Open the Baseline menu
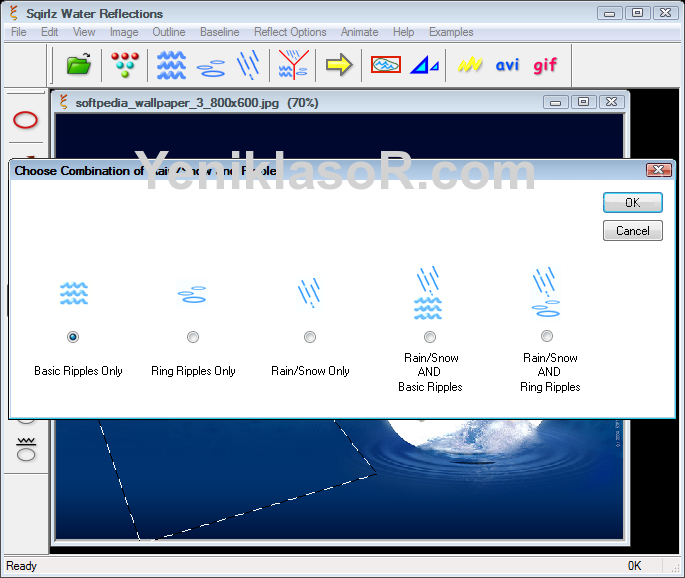 (219, 32)
